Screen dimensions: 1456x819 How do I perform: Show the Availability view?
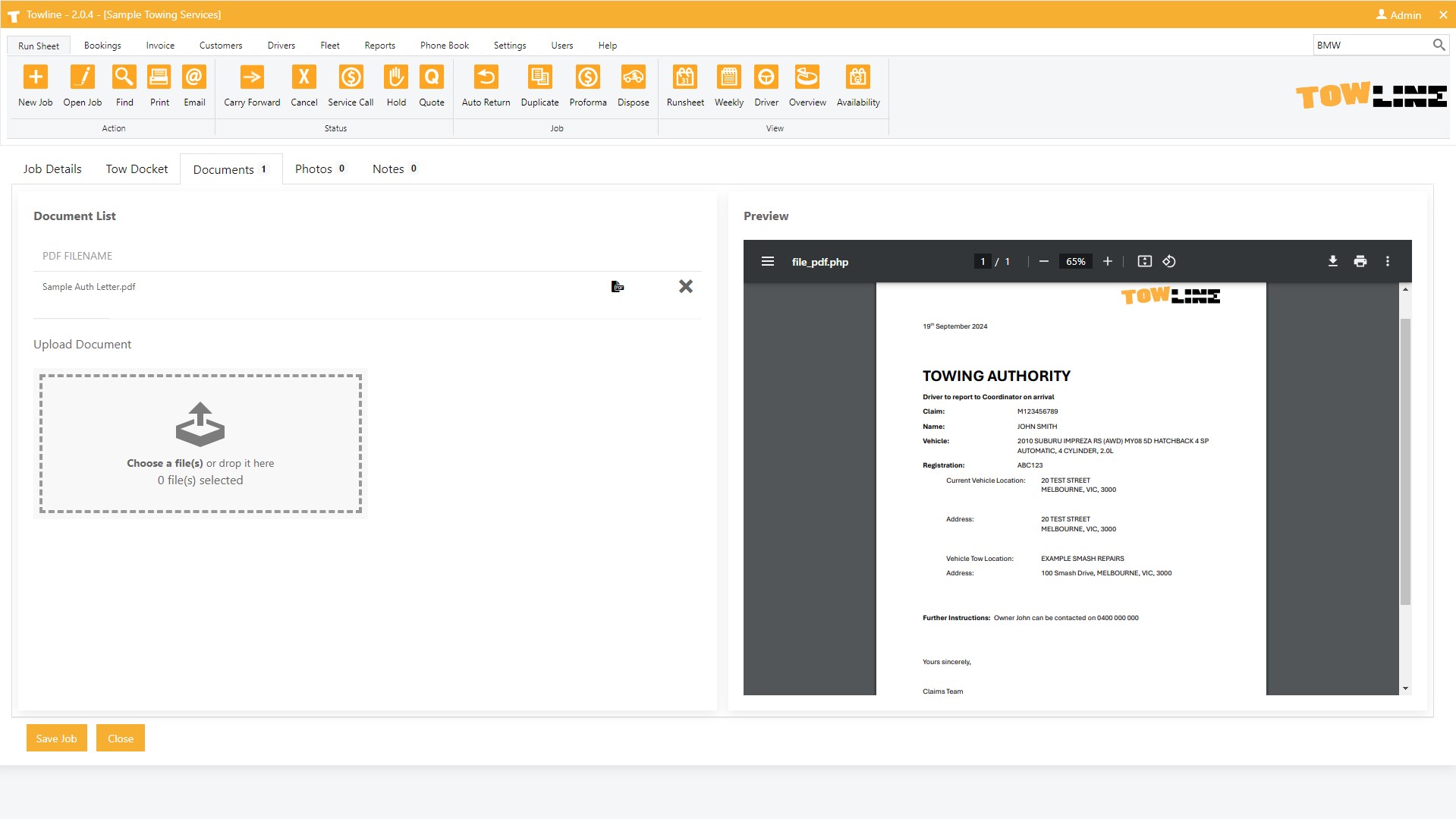(857, 77)
